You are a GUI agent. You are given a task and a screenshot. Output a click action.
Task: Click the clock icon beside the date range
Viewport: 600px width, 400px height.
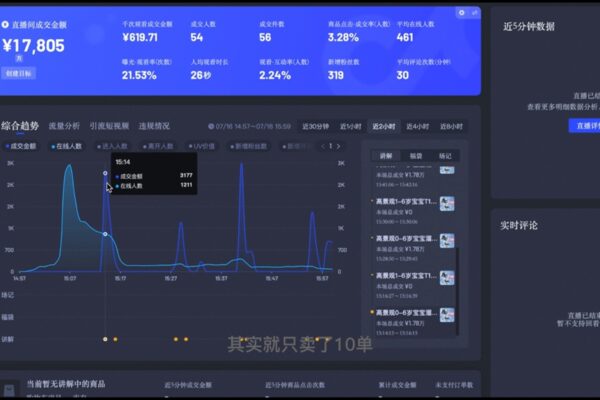click(211, 126)
